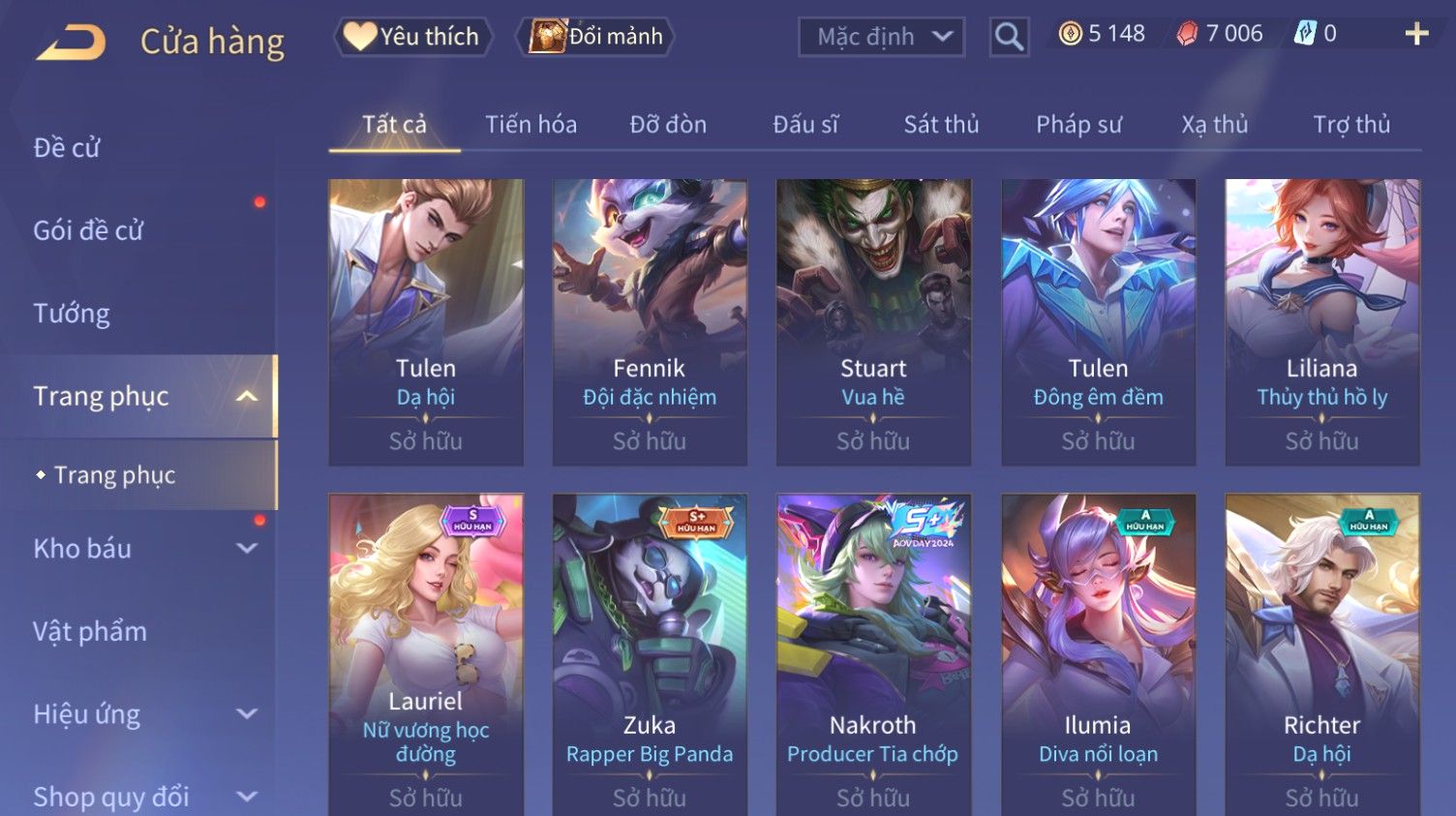
Task: Click the plus icon to add currency
Action: (x=1416, y=34)
